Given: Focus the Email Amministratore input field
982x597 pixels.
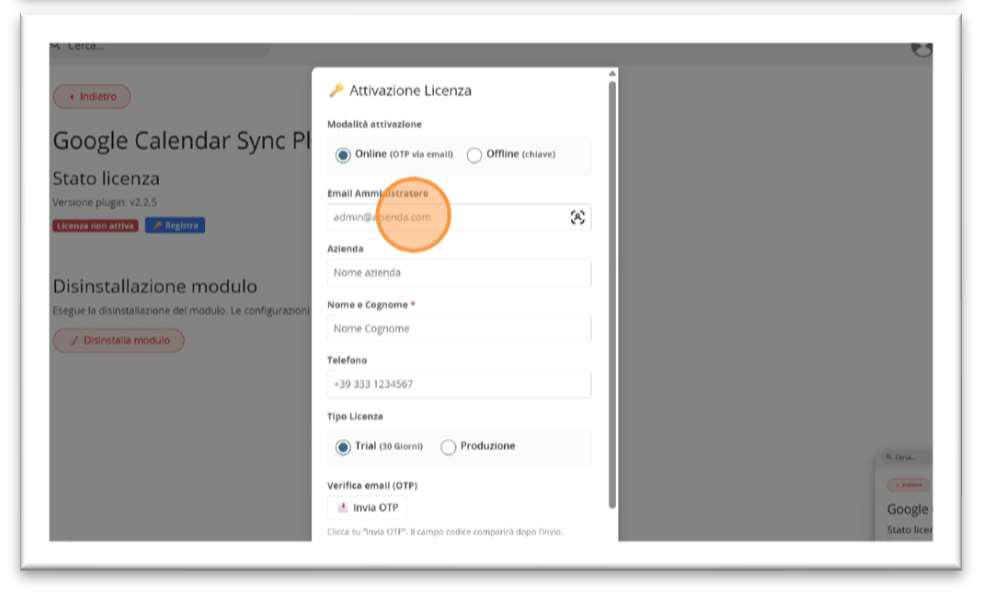Looking at the screenshot, I should 458,217.
